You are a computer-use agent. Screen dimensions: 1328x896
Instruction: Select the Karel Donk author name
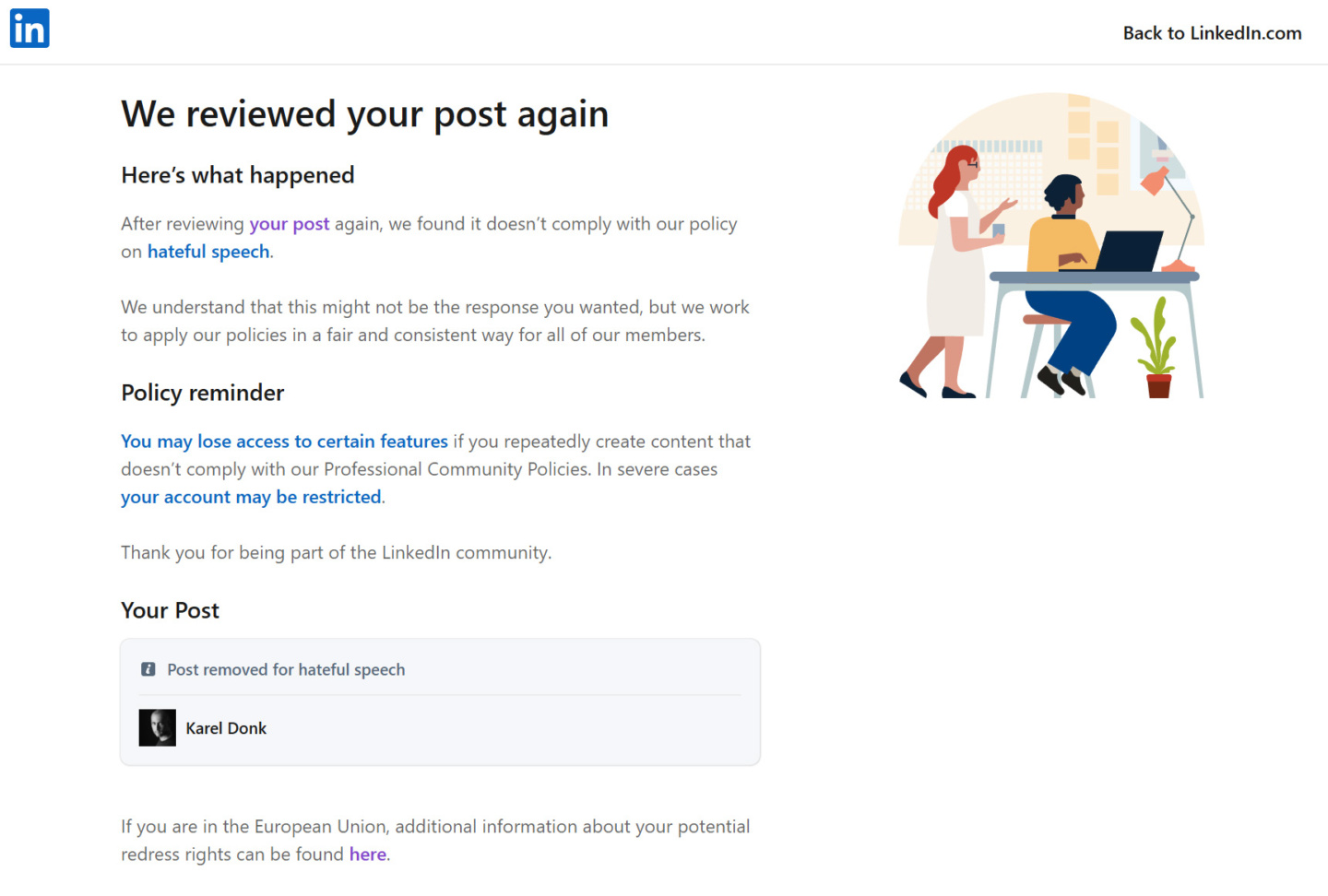coord(226,728)
